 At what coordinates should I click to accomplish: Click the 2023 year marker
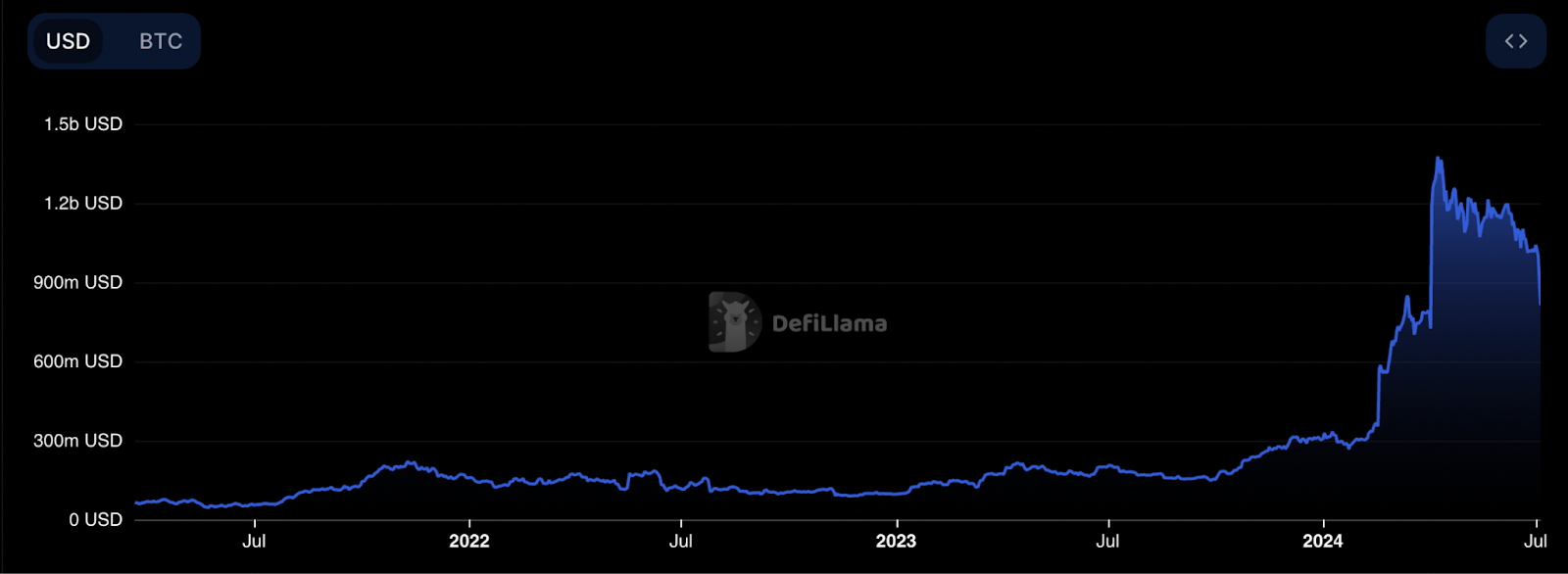coord(896,541)
